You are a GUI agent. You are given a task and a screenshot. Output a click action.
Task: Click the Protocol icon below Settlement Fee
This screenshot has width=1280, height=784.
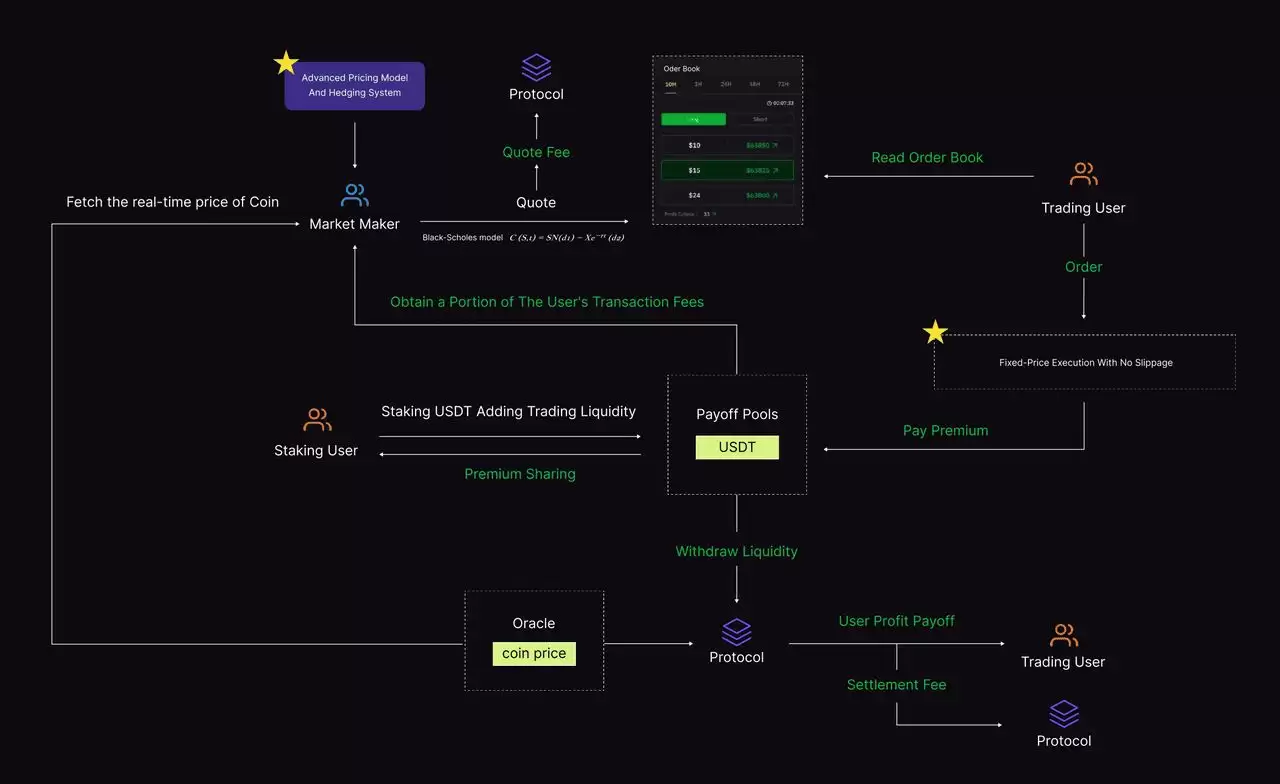(x=1063, y=714)
